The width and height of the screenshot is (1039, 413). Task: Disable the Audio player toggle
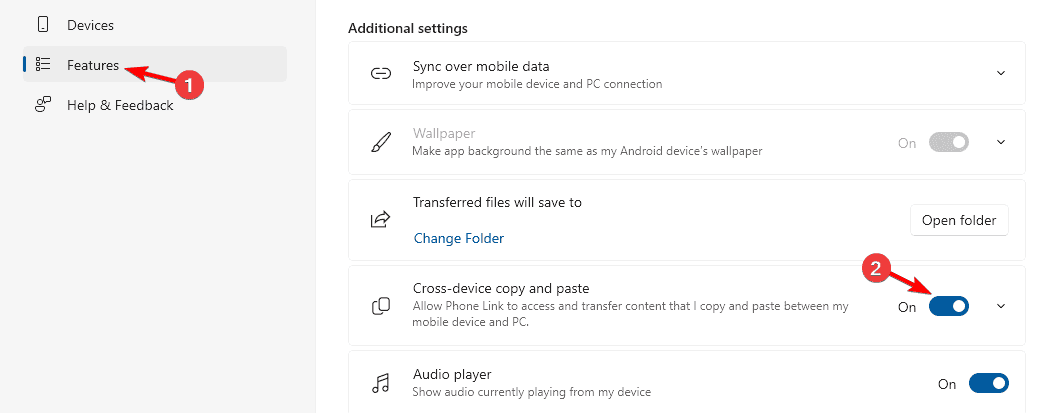tap(989, 383)
